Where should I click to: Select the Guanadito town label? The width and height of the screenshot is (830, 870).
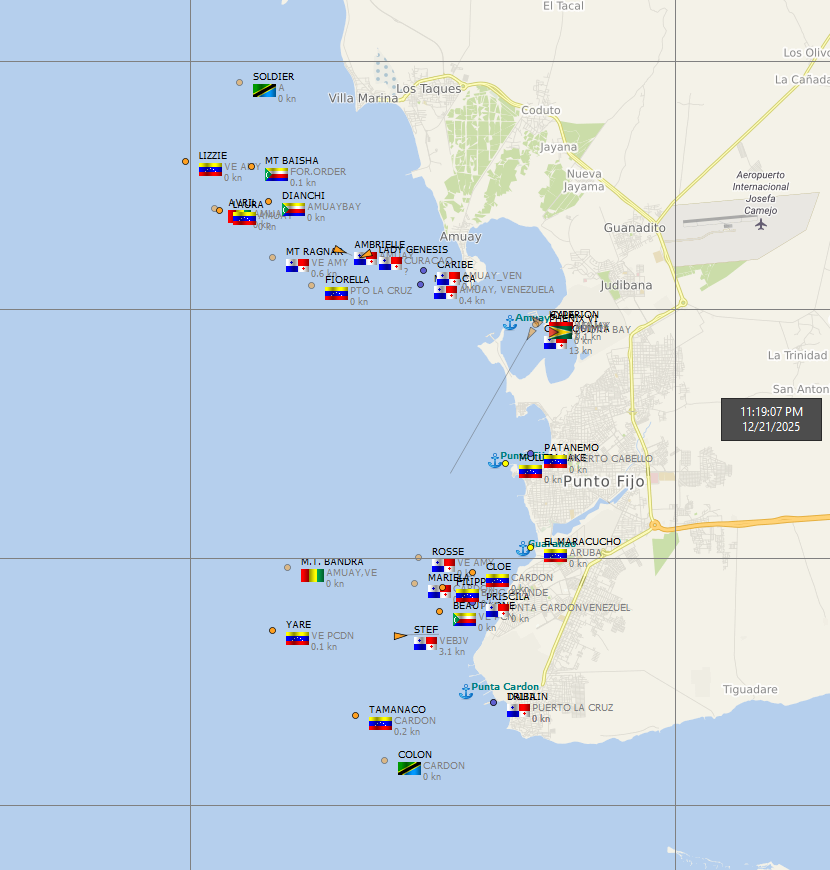coord(635,228)
